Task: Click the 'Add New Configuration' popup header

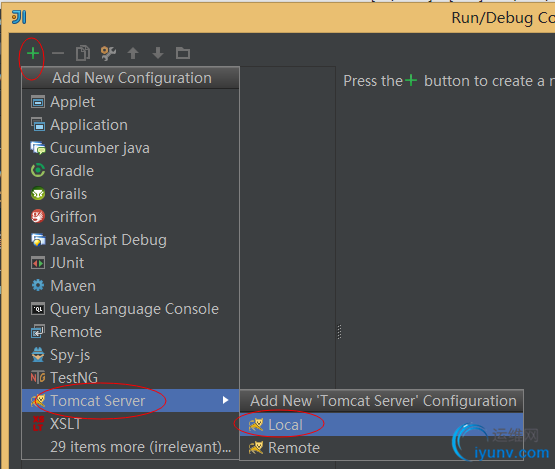Action: 131,78
